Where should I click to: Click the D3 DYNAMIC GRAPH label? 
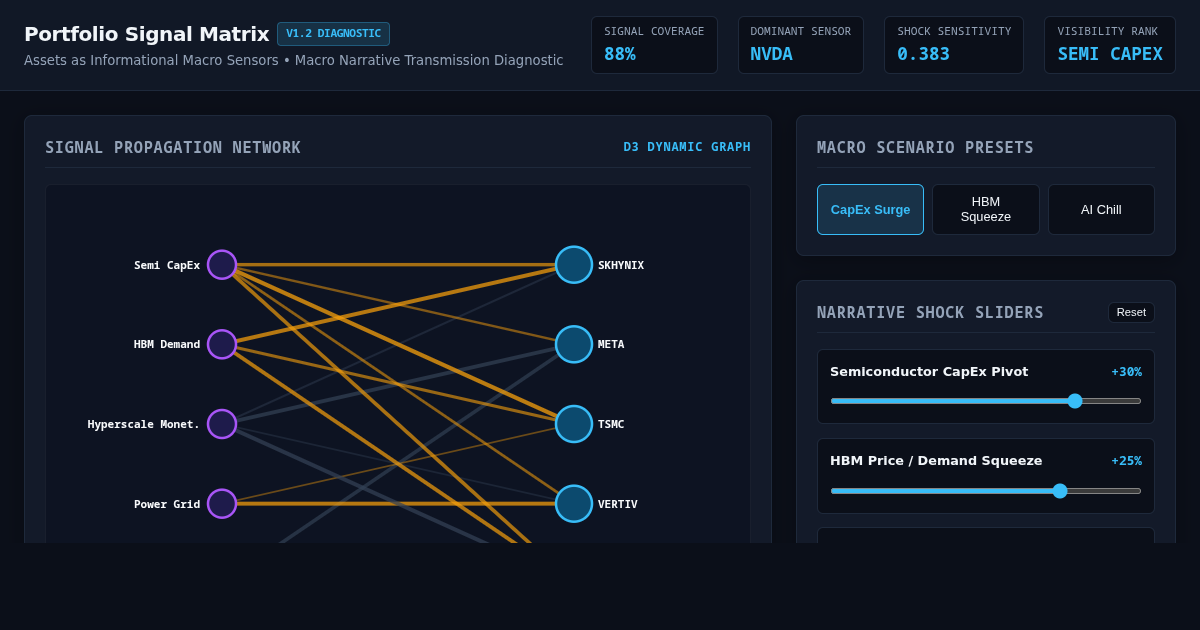point(687,147)
